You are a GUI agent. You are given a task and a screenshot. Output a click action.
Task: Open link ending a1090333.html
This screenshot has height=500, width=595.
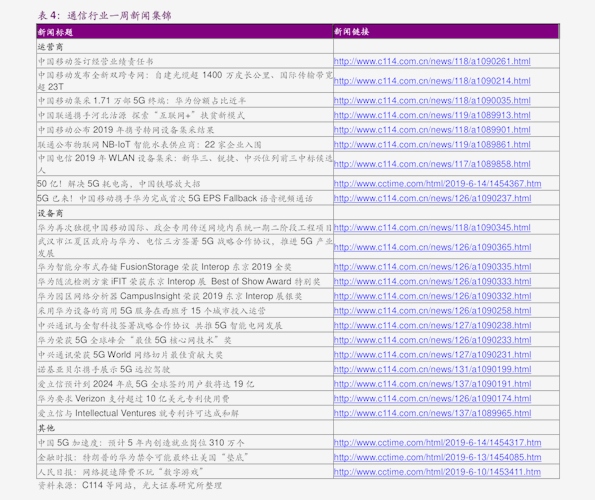tap(432, 281)
